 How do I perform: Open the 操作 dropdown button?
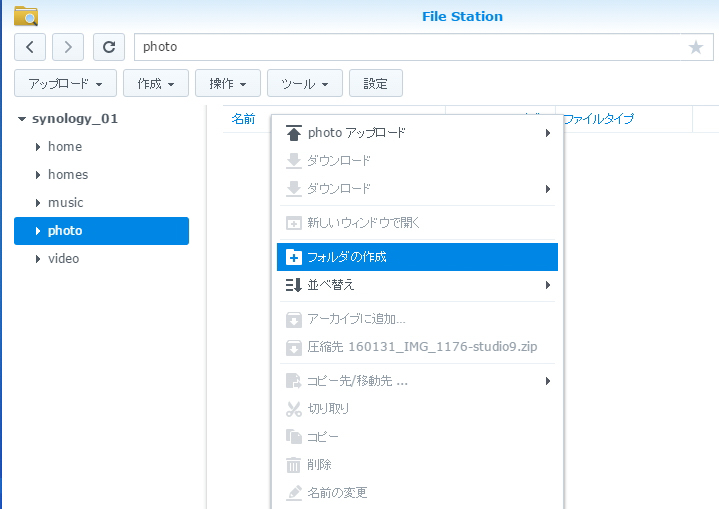228,84
